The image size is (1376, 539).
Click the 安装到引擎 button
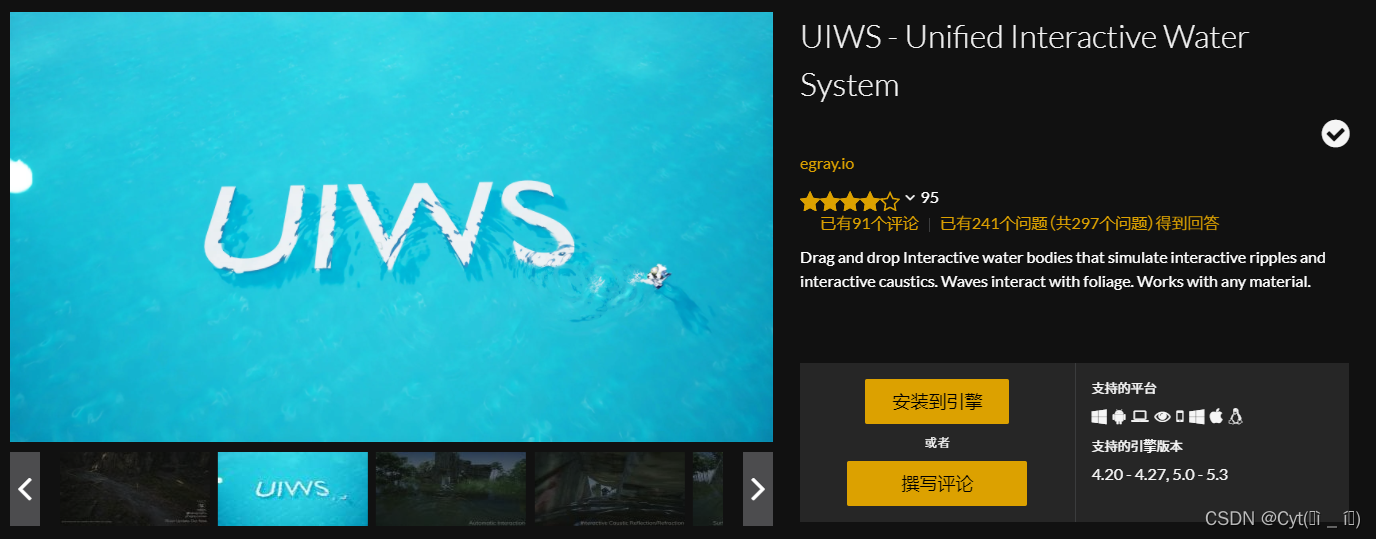pyautogui.click(x=937, y=401)
